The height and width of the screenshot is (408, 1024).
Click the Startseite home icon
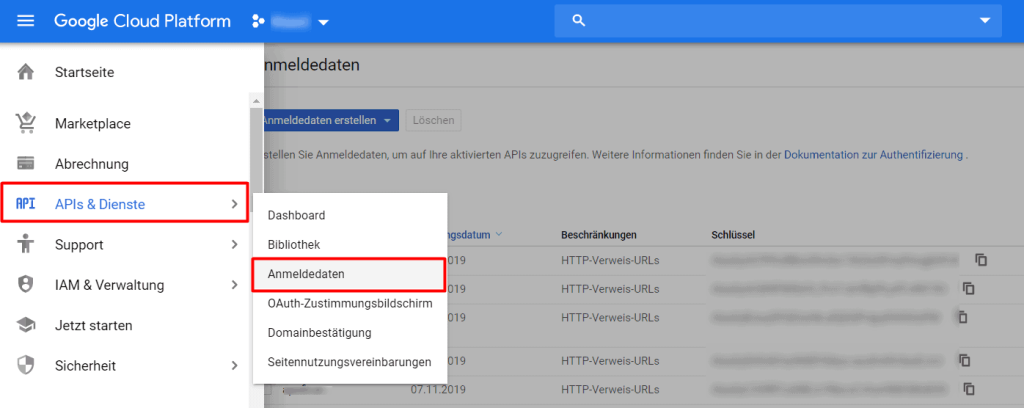tap(25, 72)
